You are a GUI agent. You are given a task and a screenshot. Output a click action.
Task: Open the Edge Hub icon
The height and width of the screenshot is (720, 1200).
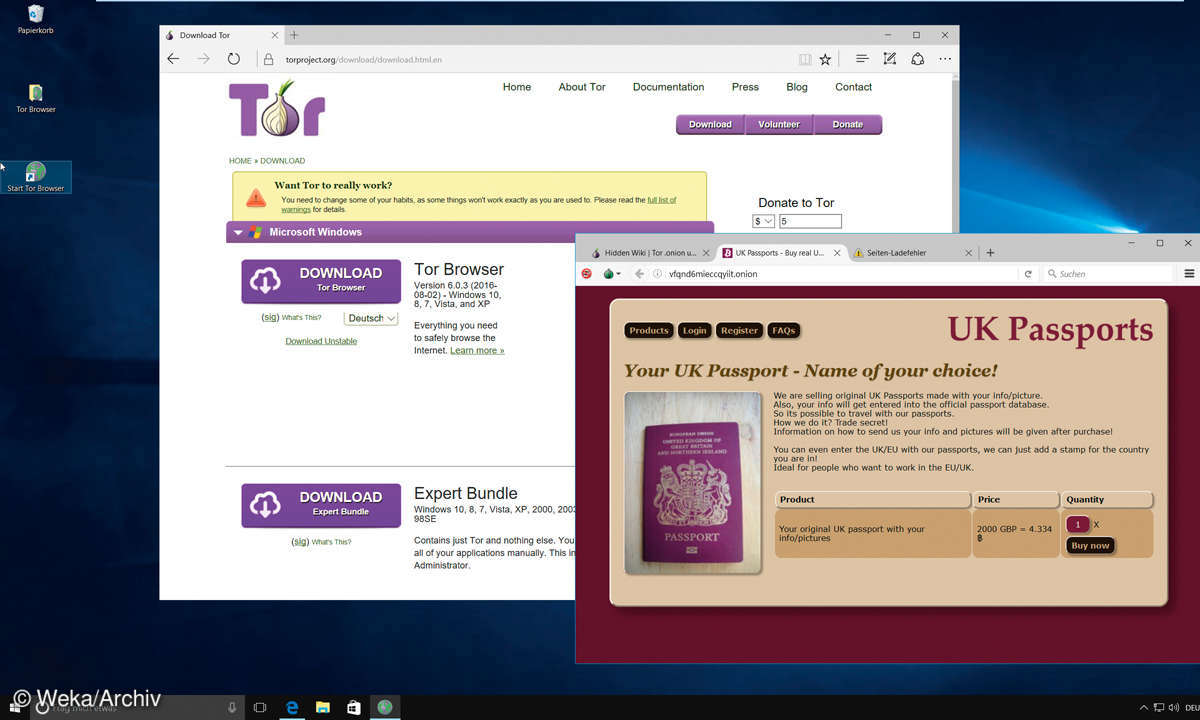(x=862, y=59)
